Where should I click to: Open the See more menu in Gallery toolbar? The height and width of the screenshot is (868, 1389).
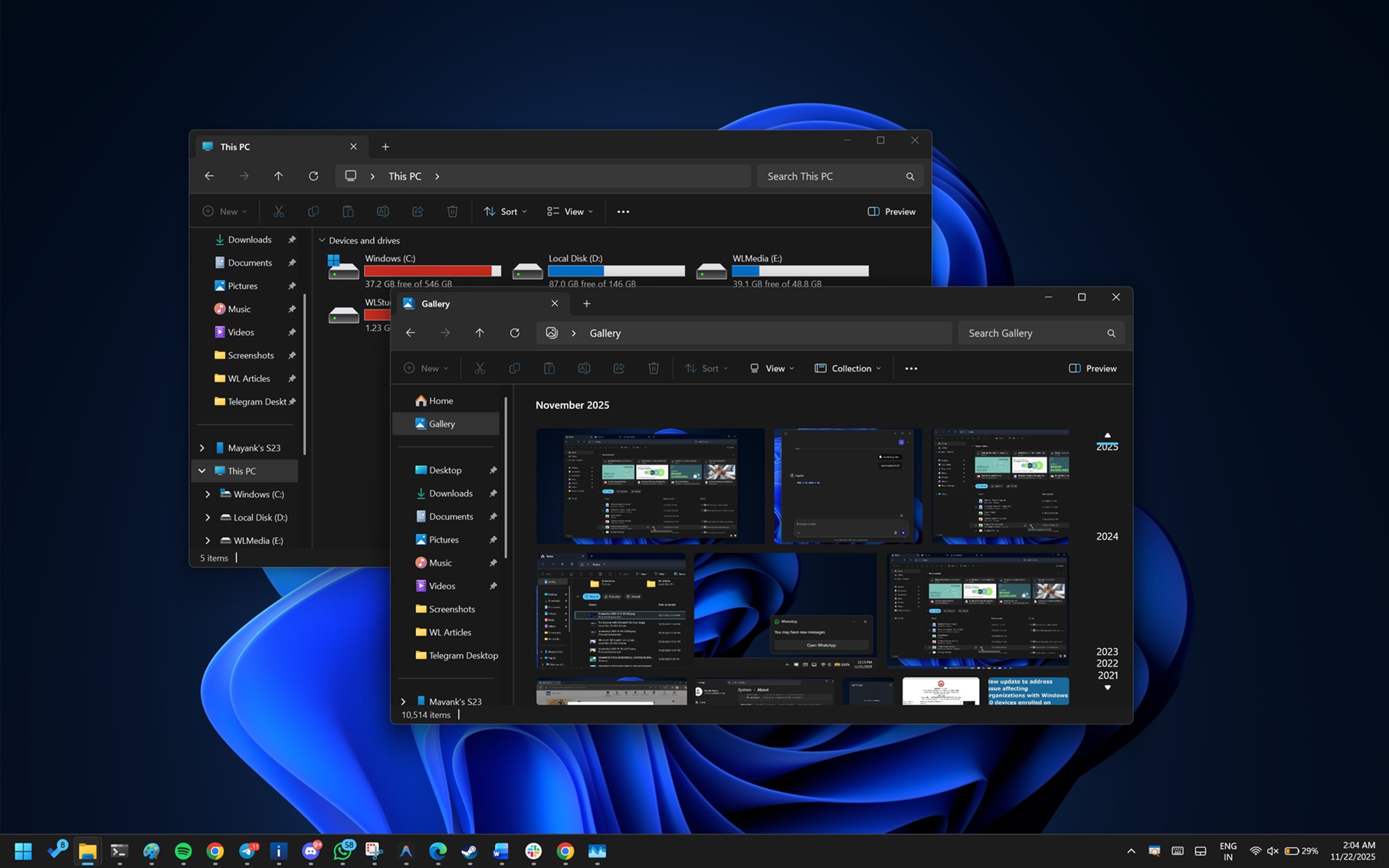910,368
